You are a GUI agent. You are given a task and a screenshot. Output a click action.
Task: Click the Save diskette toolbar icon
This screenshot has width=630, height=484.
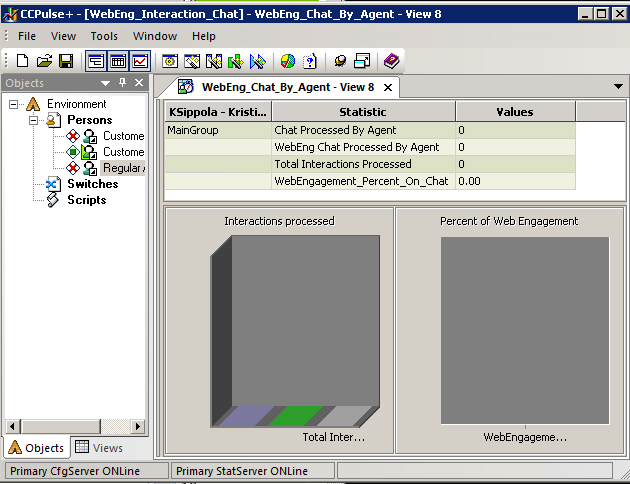[65, 62]
